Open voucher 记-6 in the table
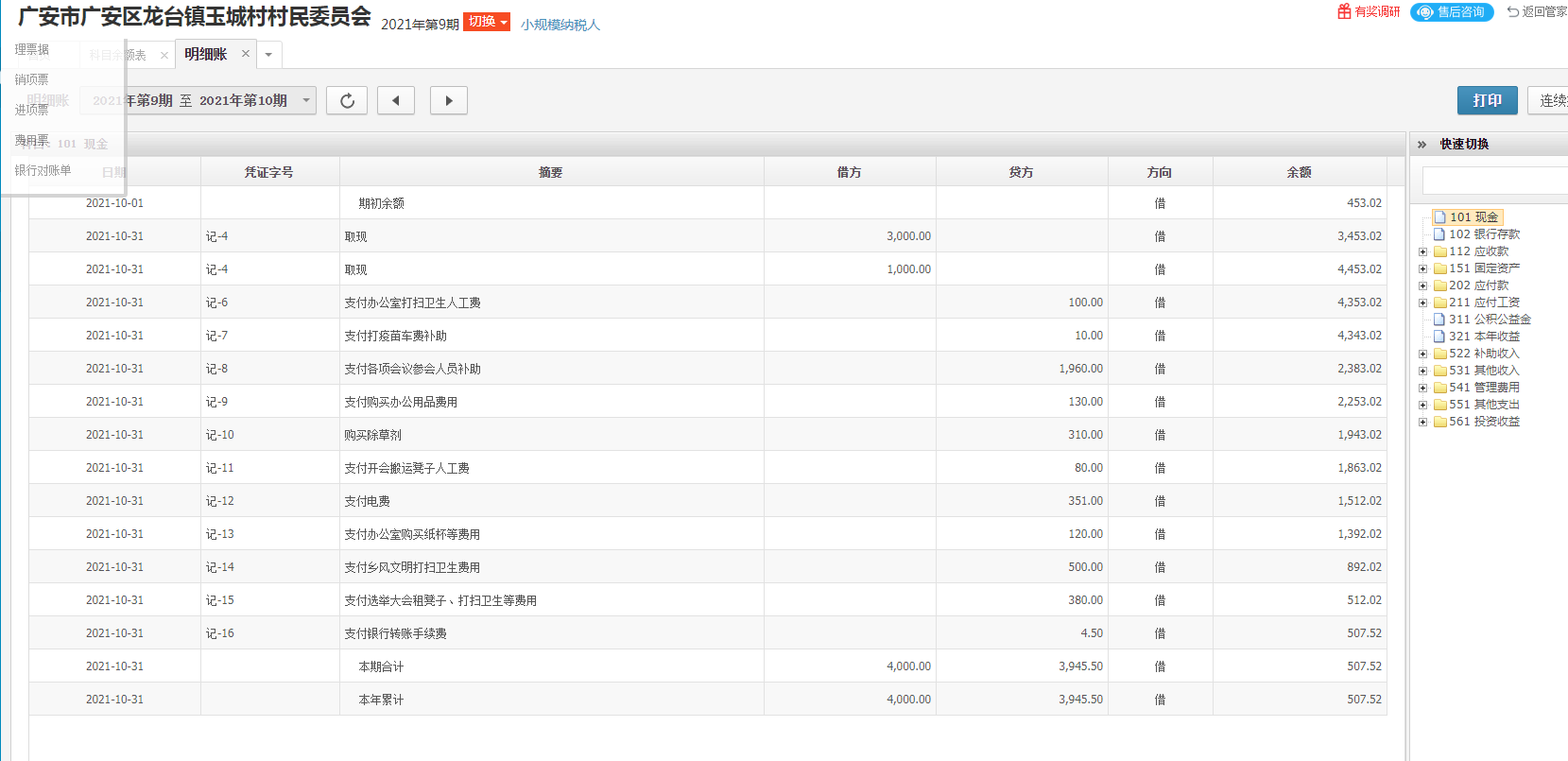1568x761 pixels. tap(216, 303)
